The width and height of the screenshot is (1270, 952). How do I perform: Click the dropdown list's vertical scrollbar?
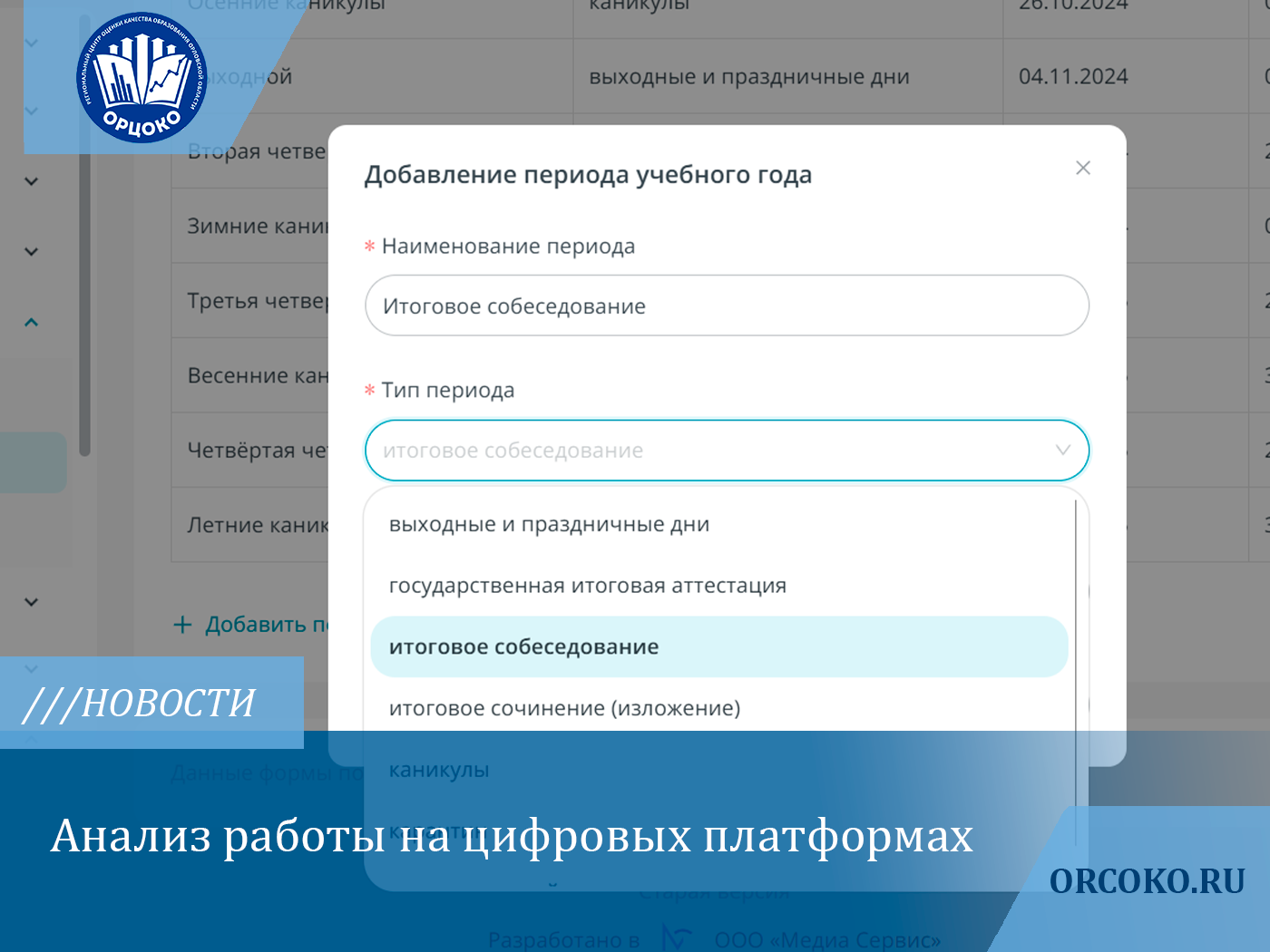(1076, 635)
